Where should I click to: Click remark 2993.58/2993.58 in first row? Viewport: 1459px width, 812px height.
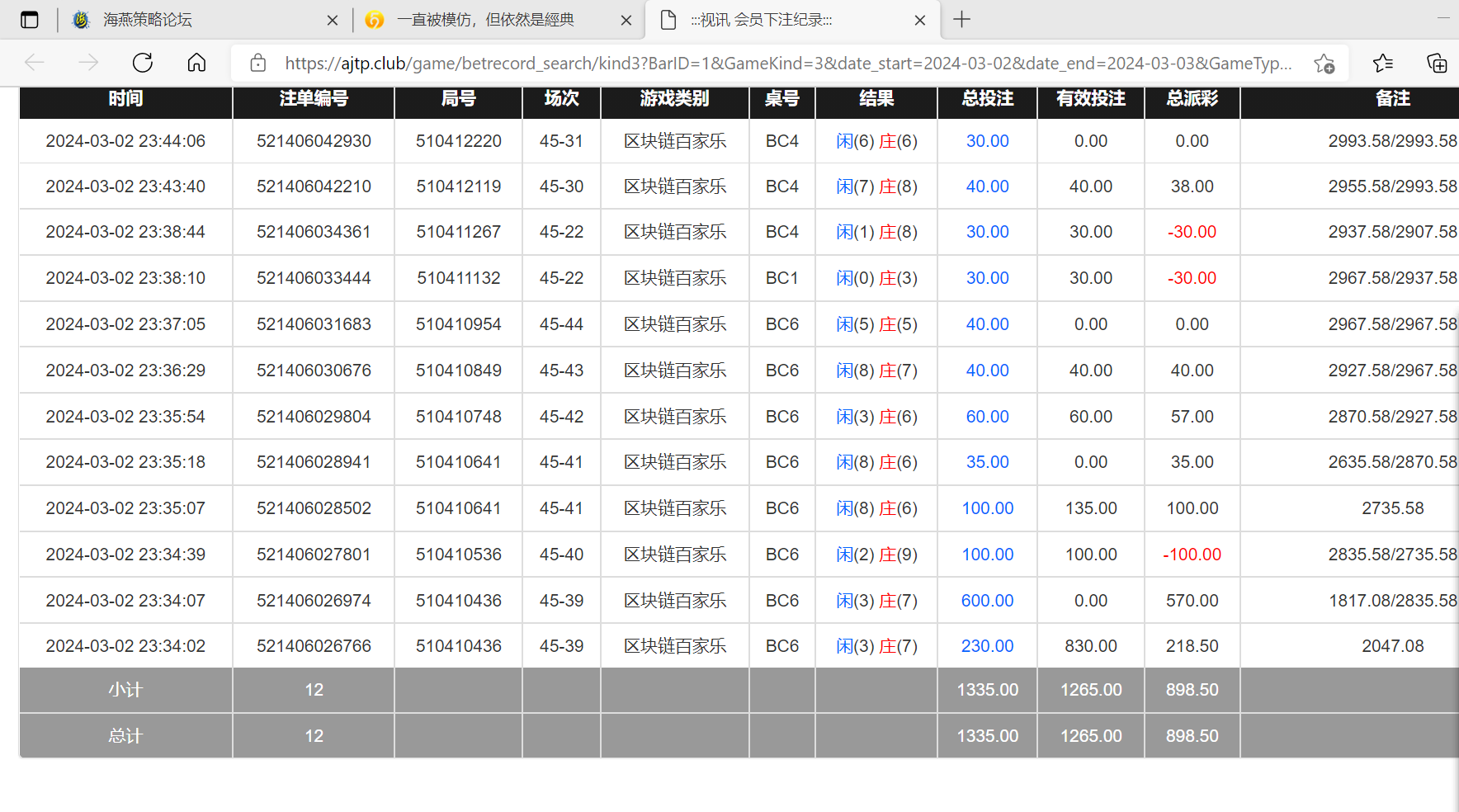(x=1392, y=141)
